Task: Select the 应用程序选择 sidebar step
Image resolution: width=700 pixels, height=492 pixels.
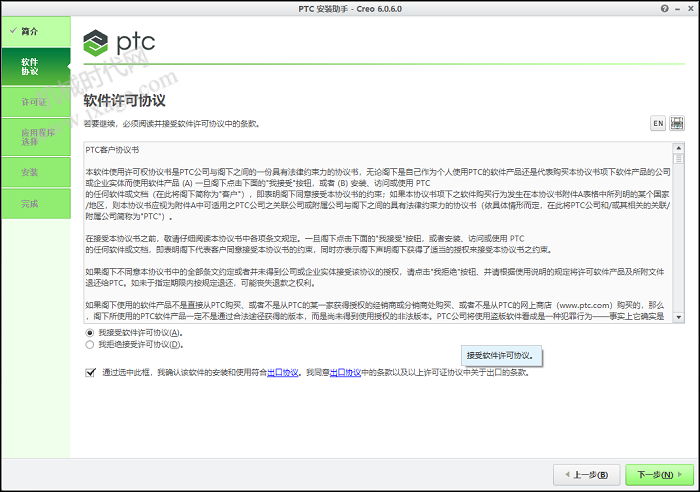Action: 36,137
